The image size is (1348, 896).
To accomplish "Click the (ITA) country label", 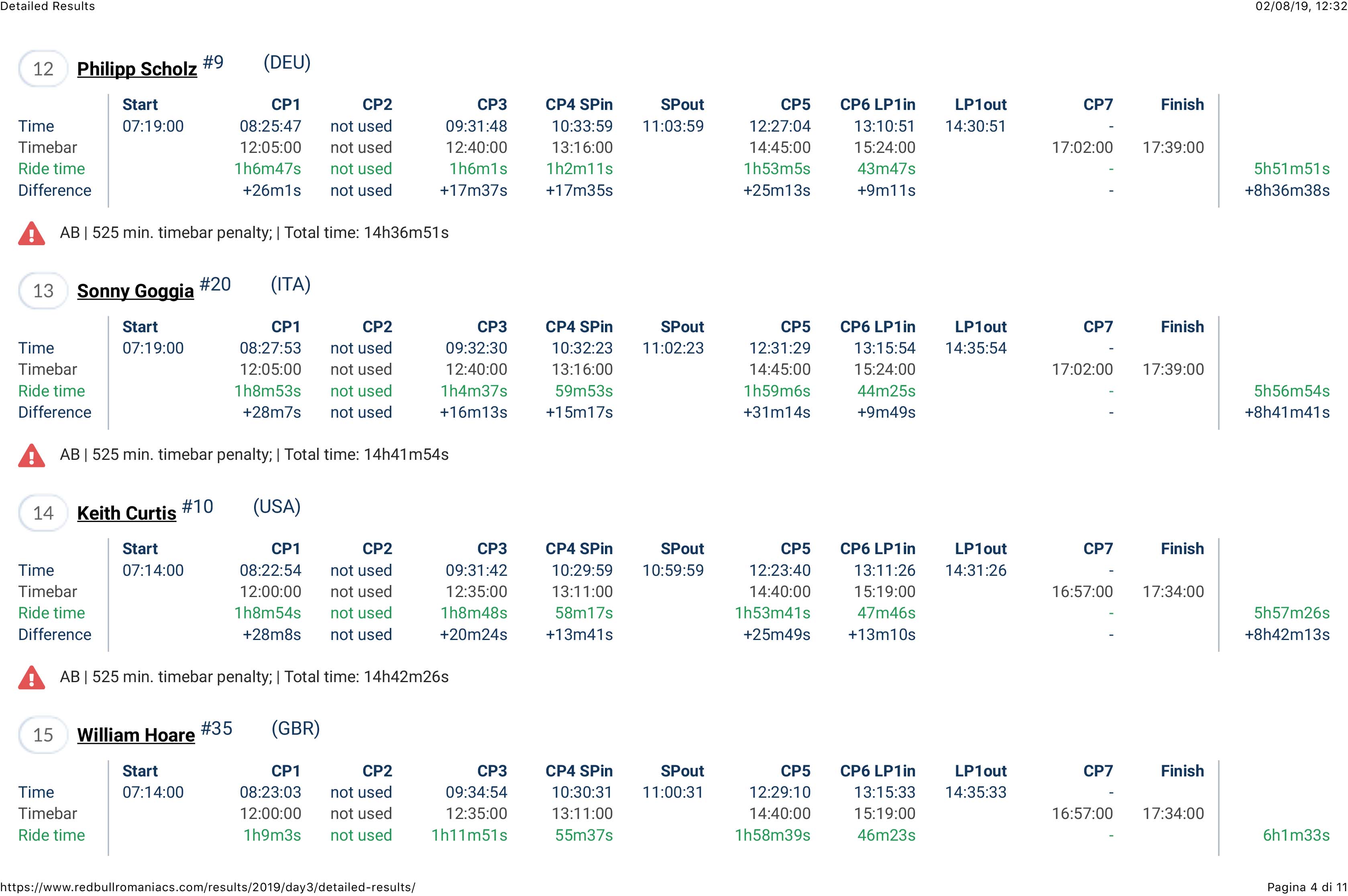I will point(290,284).
